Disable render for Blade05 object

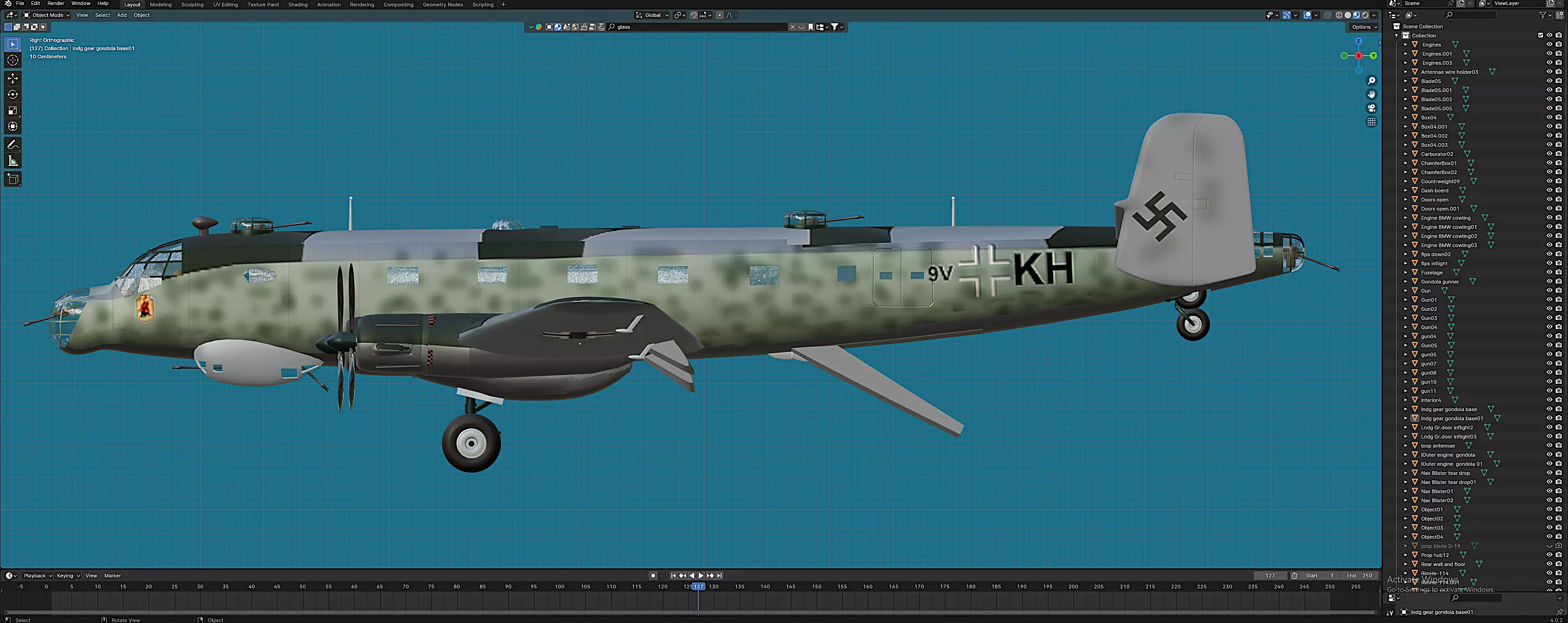[x=1558, y=81]
